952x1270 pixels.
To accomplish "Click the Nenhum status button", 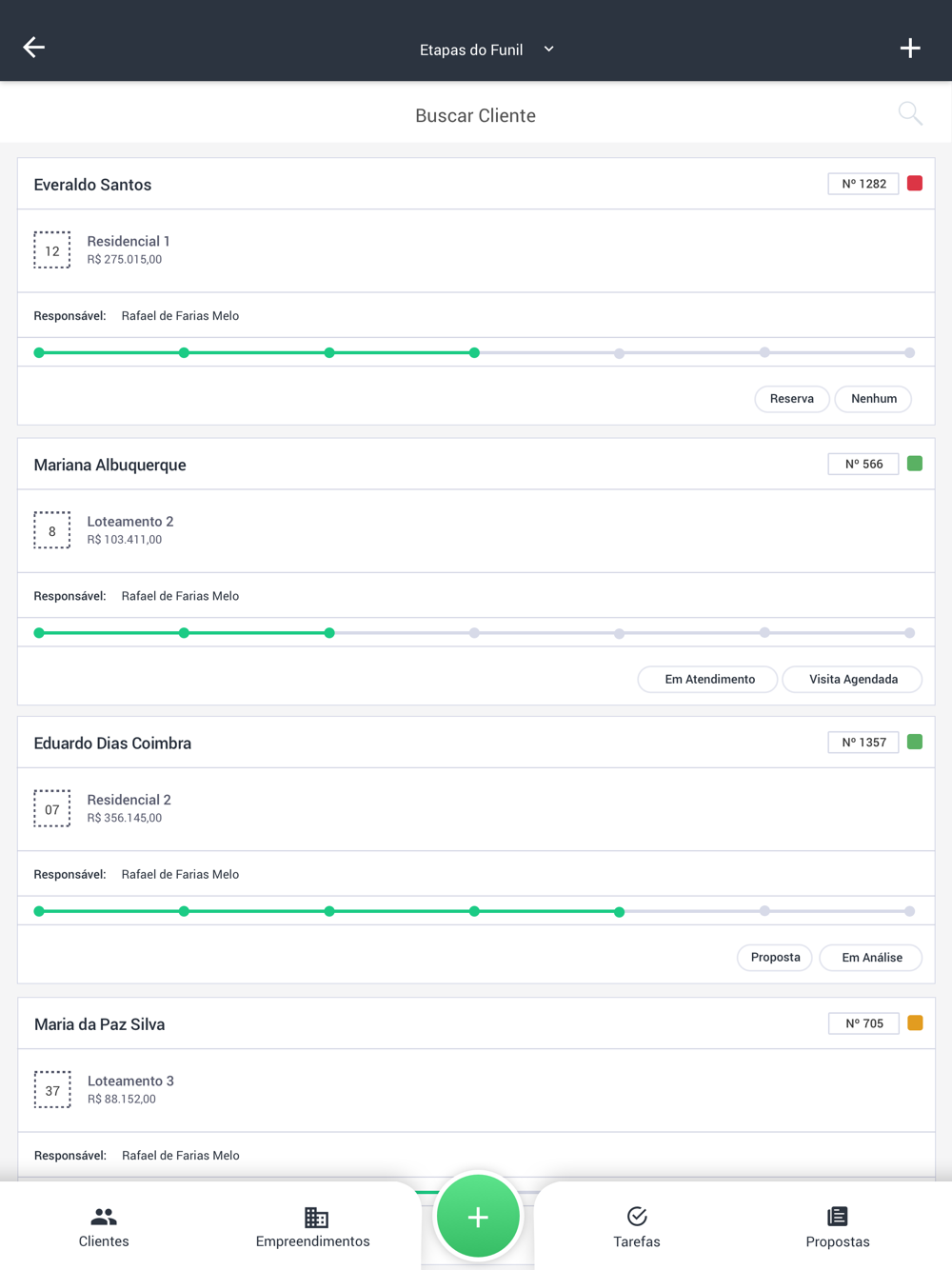I will coord(873,399).
